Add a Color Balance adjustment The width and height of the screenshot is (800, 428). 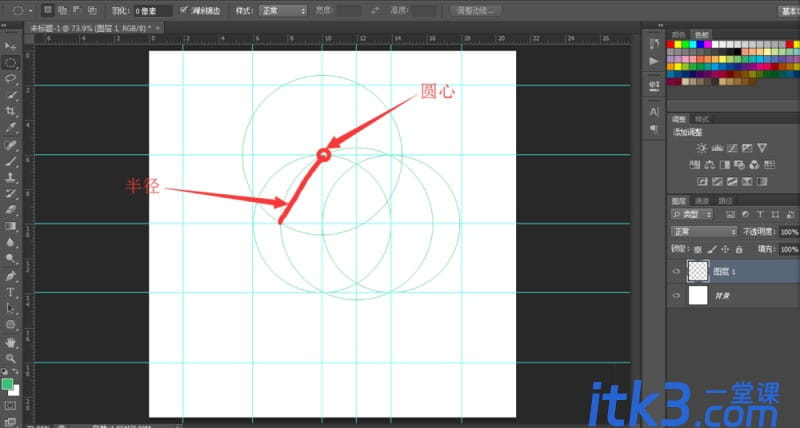tap(710, 165)
